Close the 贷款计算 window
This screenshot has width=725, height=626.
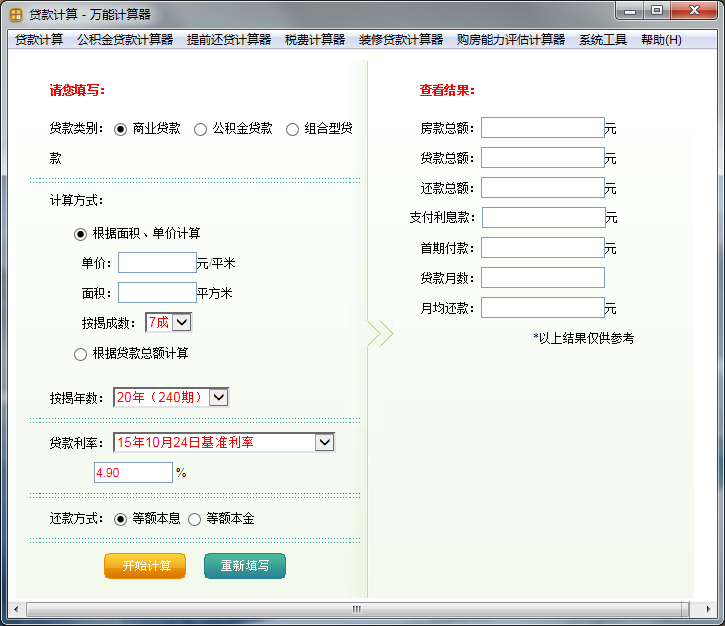[x=694, y=11]
